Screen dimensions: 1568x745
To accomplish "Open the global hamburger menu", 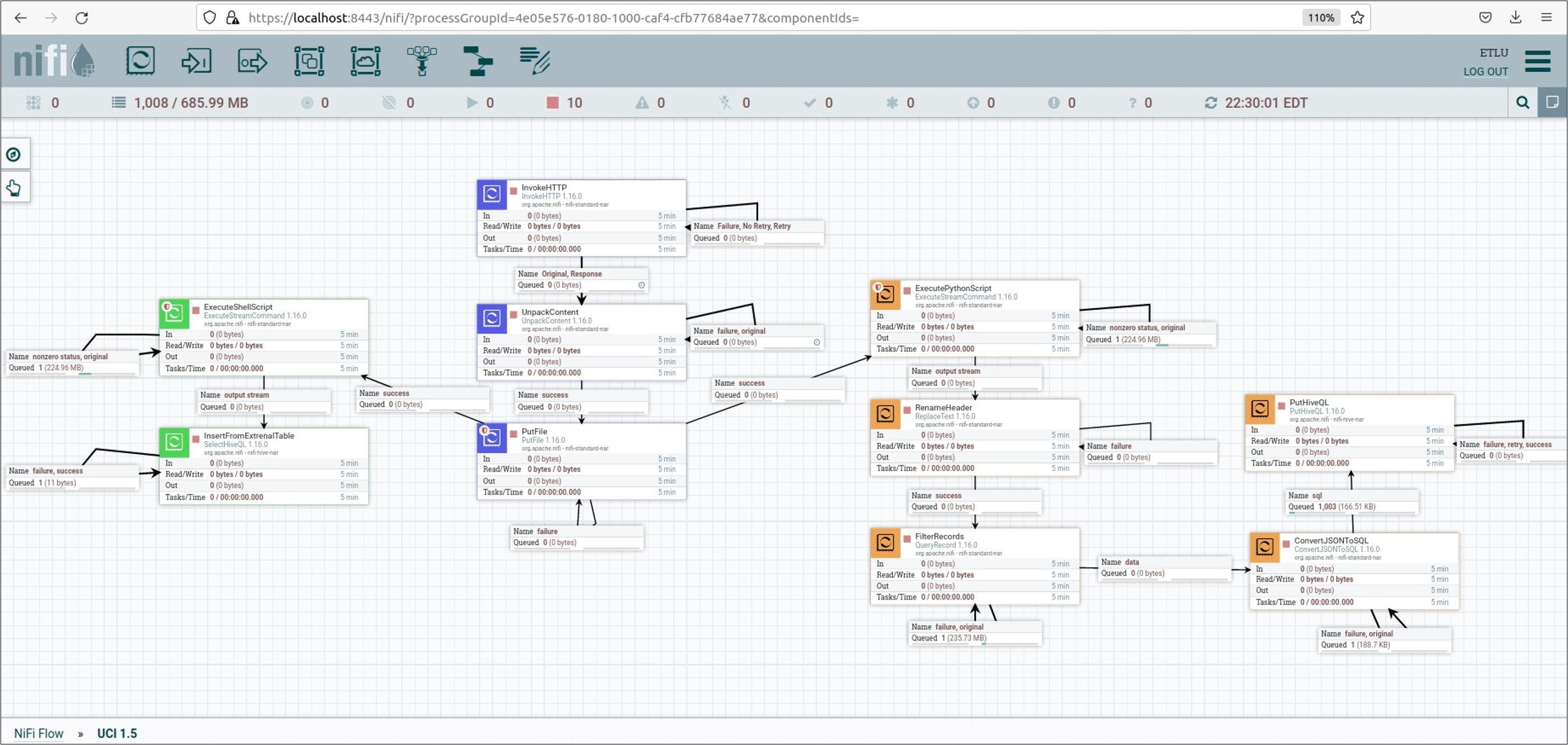I will [1537, 62].
